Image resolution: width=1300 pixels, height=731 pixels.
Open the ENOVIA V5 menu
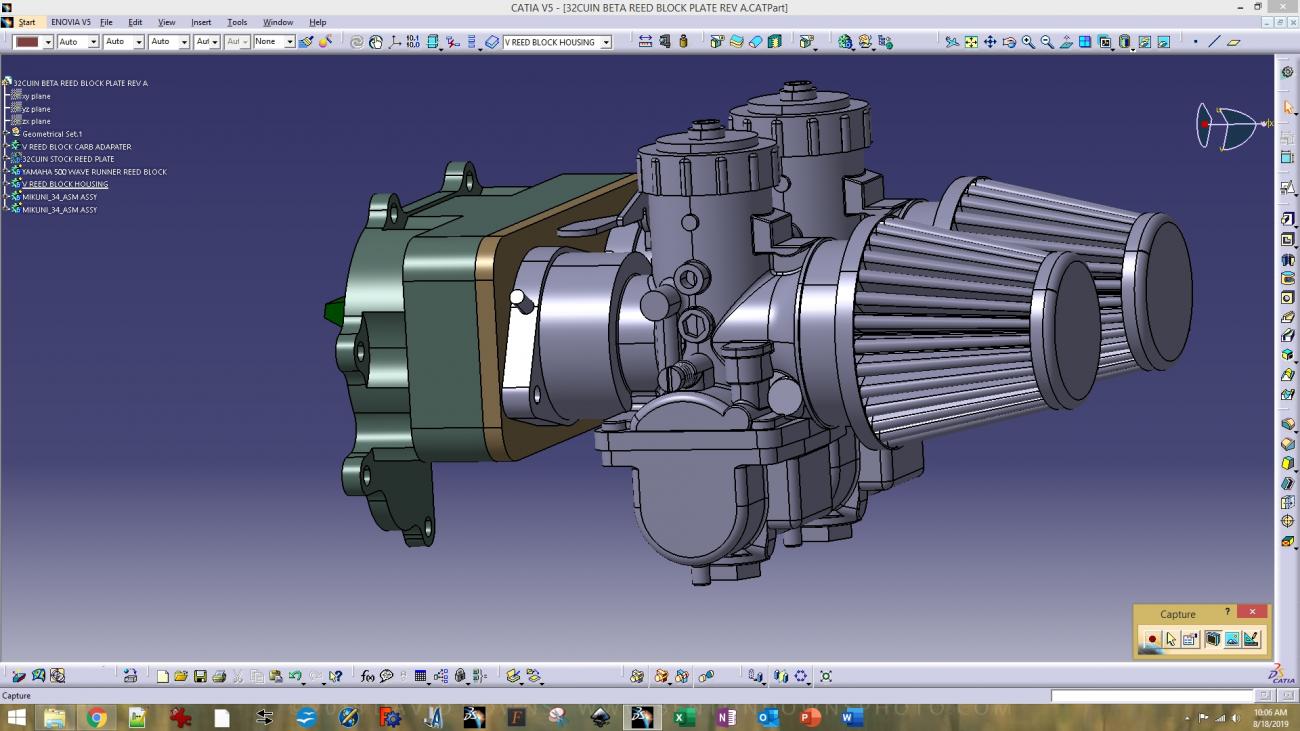71,22
